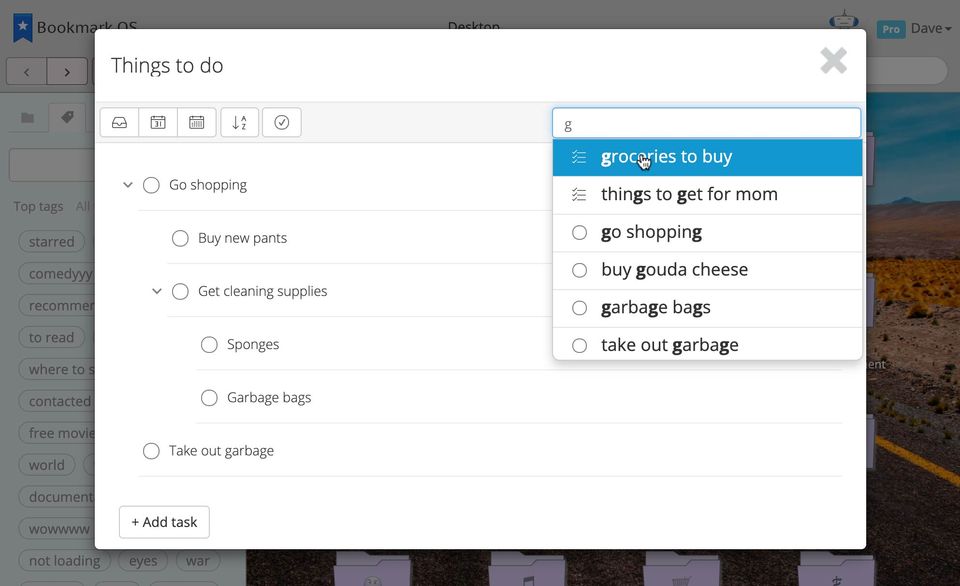Mark 'Buy new pants' complete
Image resolution: width=960 pixels, height=586 pixels.
point(180,238)
